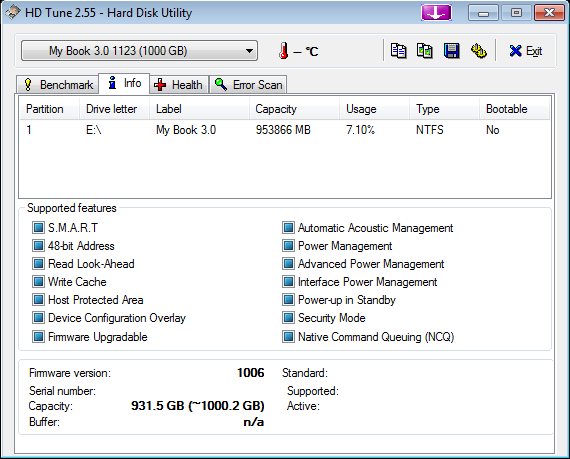
Task: Toggle the S.M.A.R.T feature checkbox
Action: [x=38, y=228]
